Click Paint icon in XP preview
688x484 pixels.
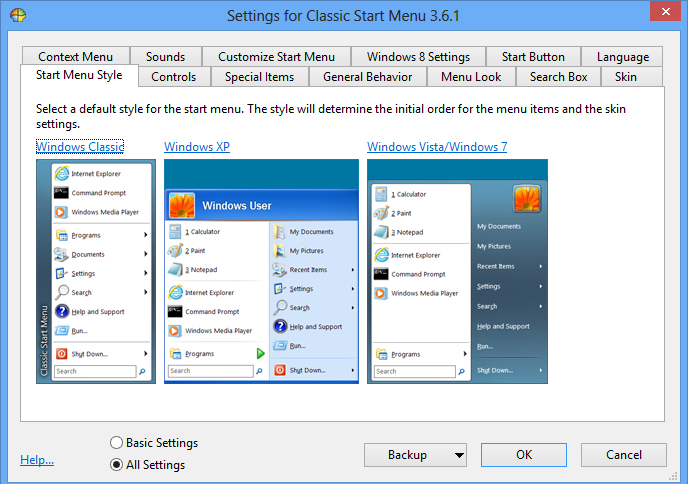(175, 251)
